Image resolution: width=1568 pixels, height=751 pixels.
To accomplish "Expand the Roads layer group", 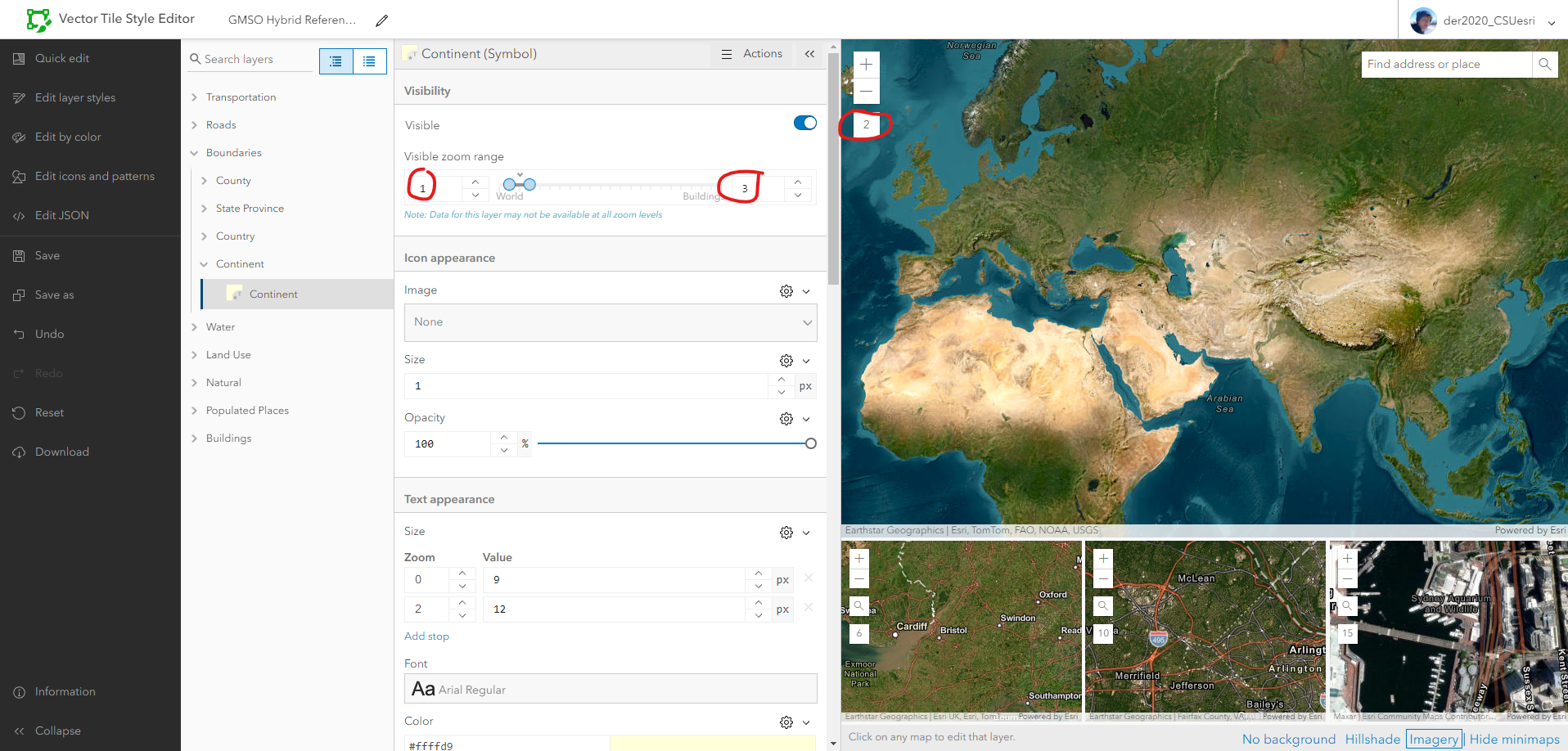I will [195, 125].
